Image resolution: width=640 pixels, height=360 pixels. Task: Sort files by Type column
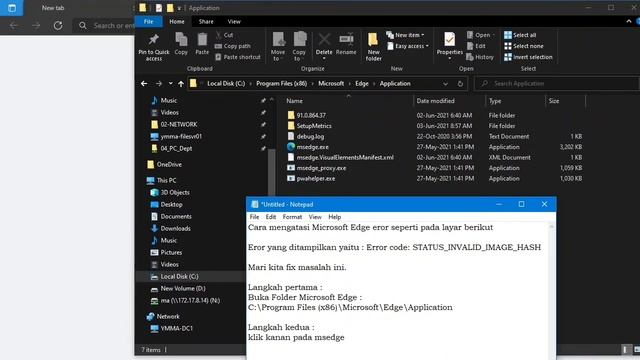[x=515, y=101]
